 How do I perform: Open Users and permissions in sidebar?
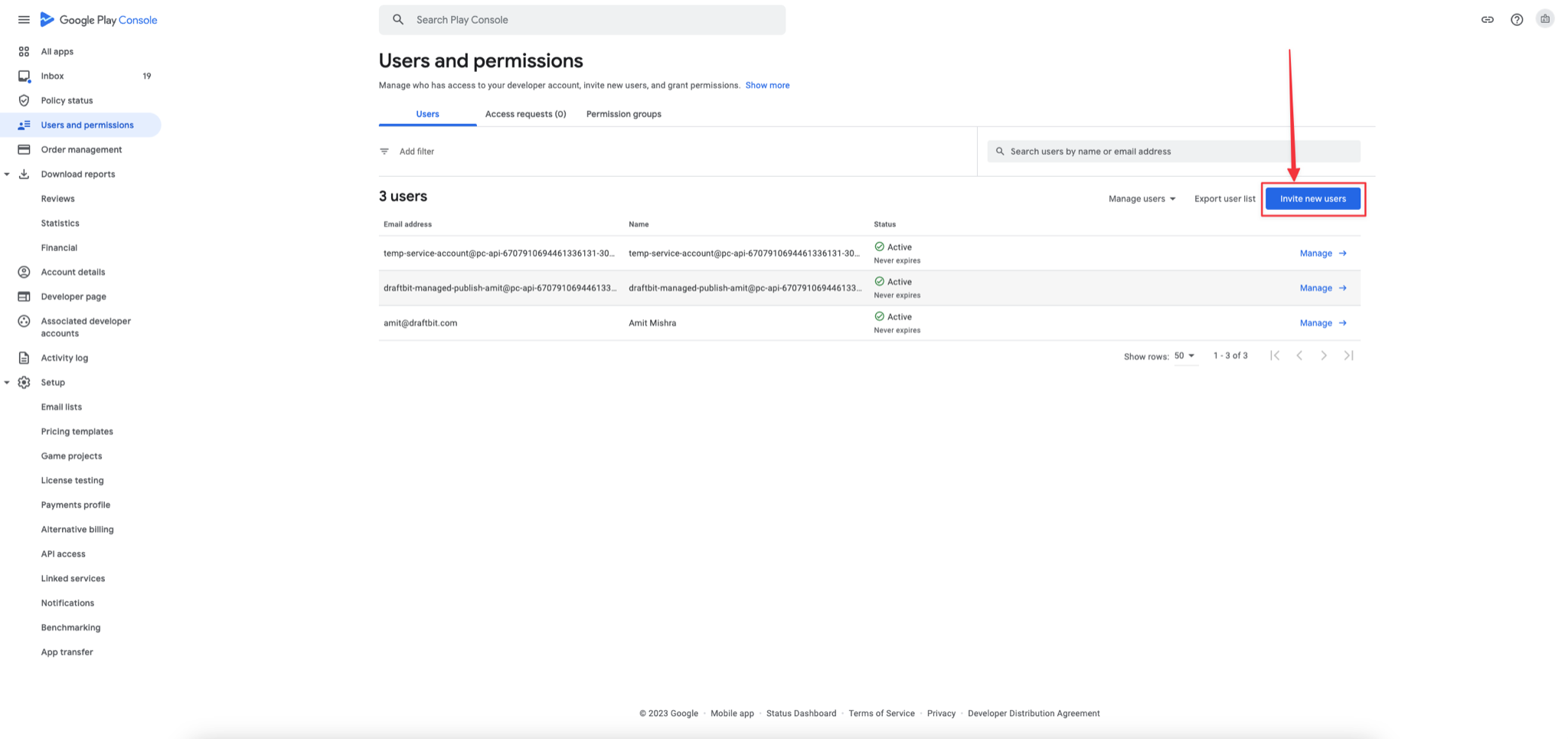[x=80, y=125]
